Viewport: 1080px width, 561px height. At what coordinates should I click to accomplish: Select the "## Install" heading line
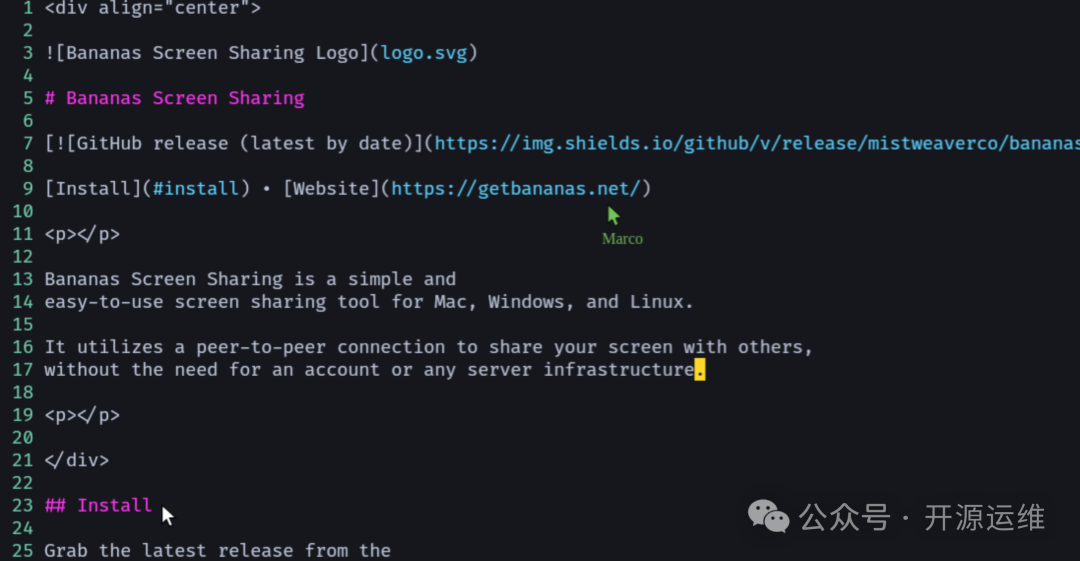[x=98, y=505]
